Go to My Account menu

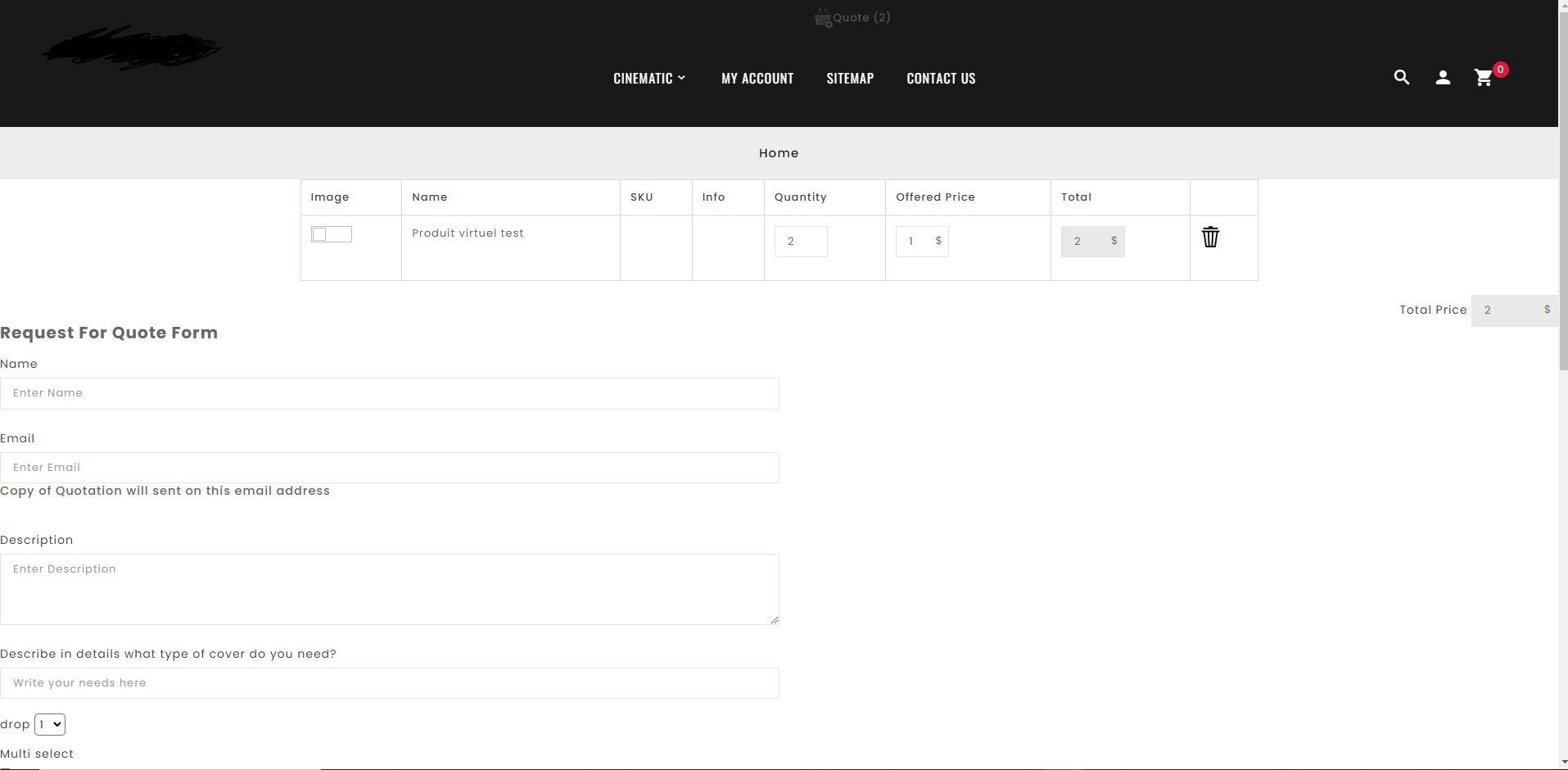tap(757, 78)
